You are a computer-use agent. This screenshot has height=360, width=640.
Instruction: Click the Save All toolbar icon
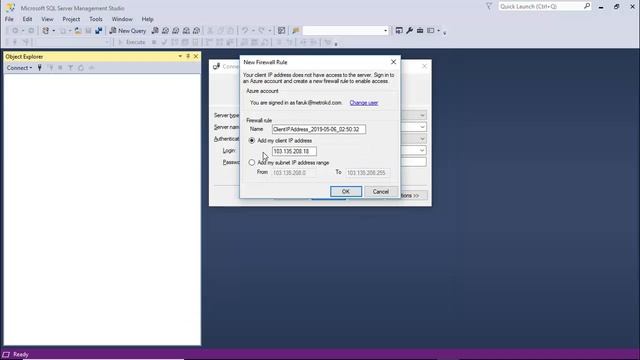[x=98, y=31]
